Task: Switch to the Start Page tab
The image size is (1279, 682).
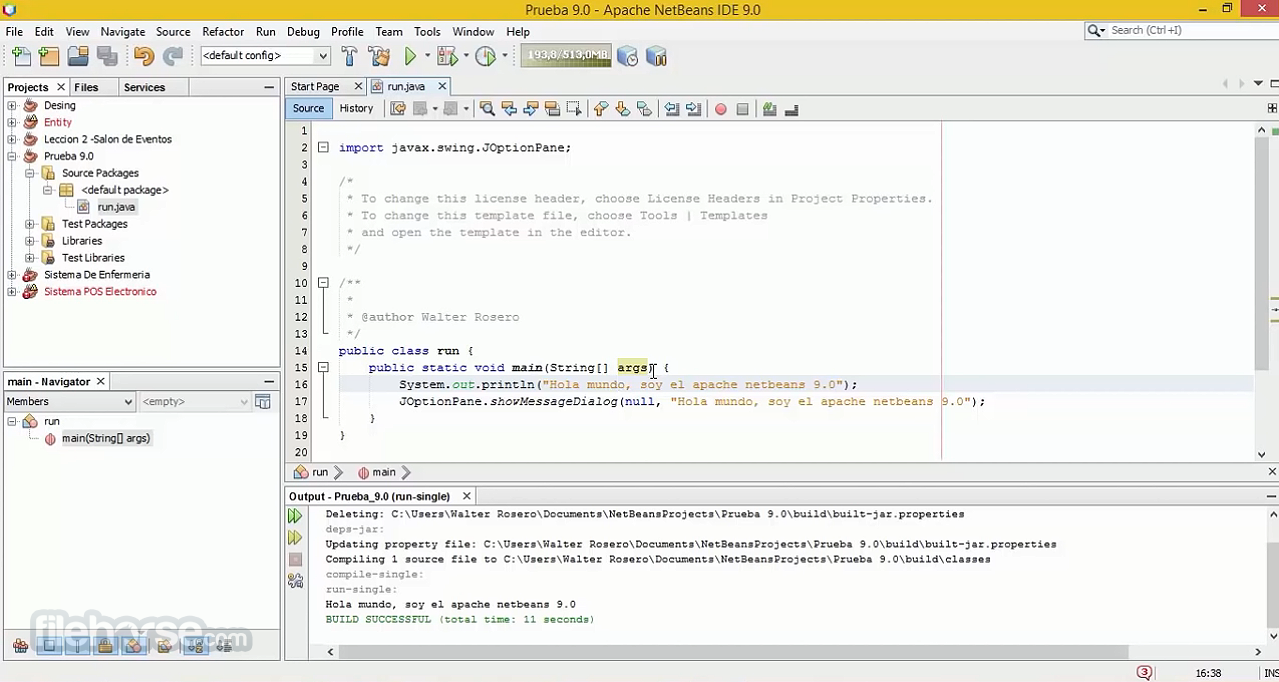Action: 315,87
